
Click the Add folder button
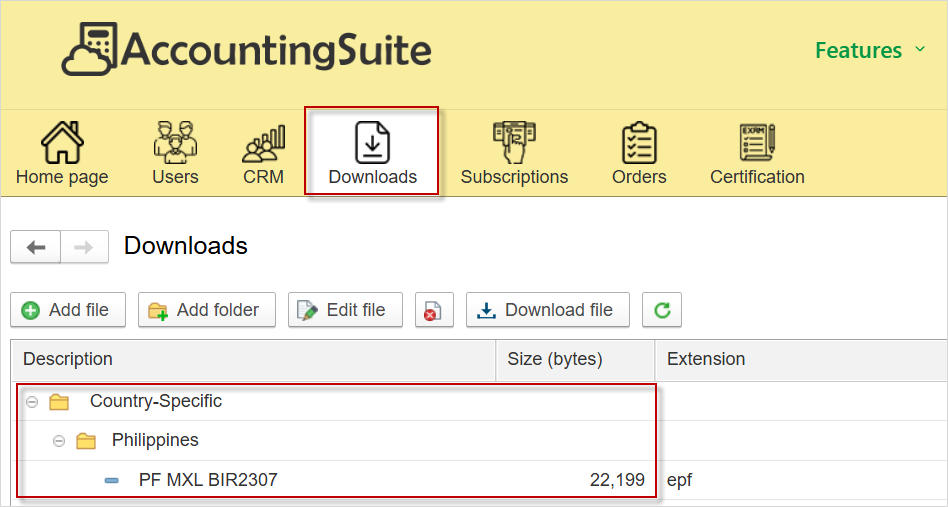pyautogui.click(x=204, y=310)
